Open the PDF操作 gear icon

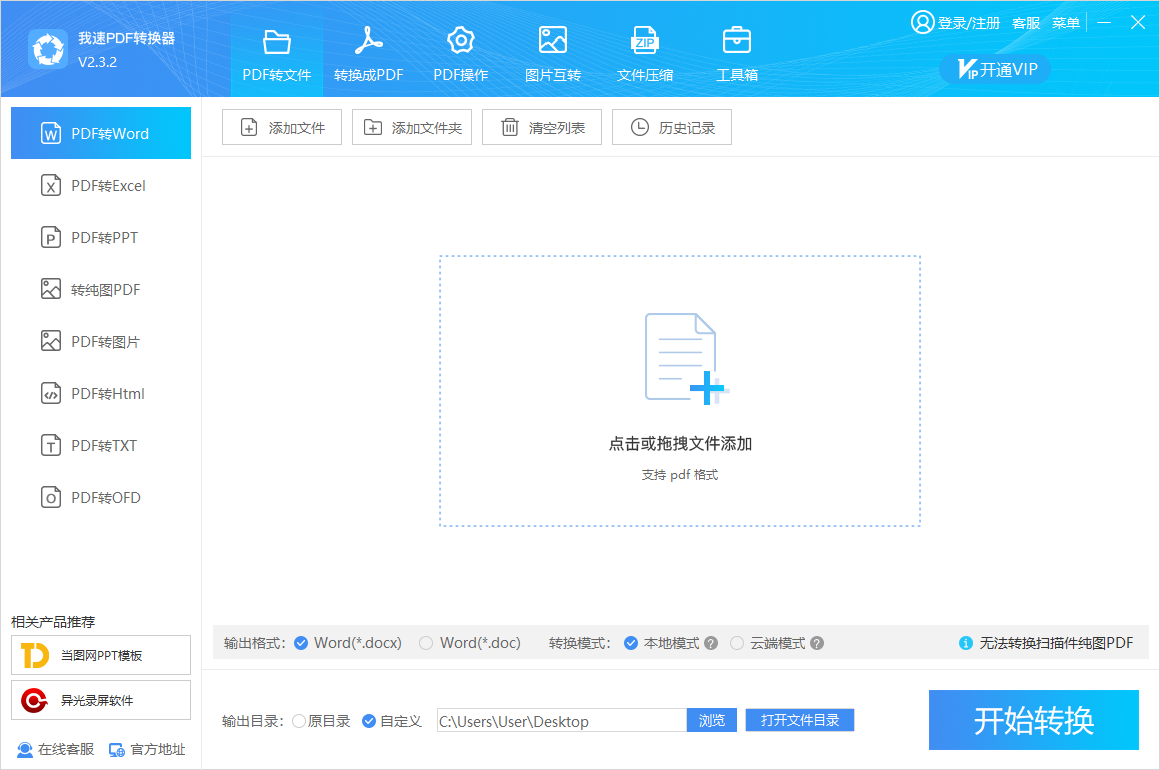[x=460, y=41]
